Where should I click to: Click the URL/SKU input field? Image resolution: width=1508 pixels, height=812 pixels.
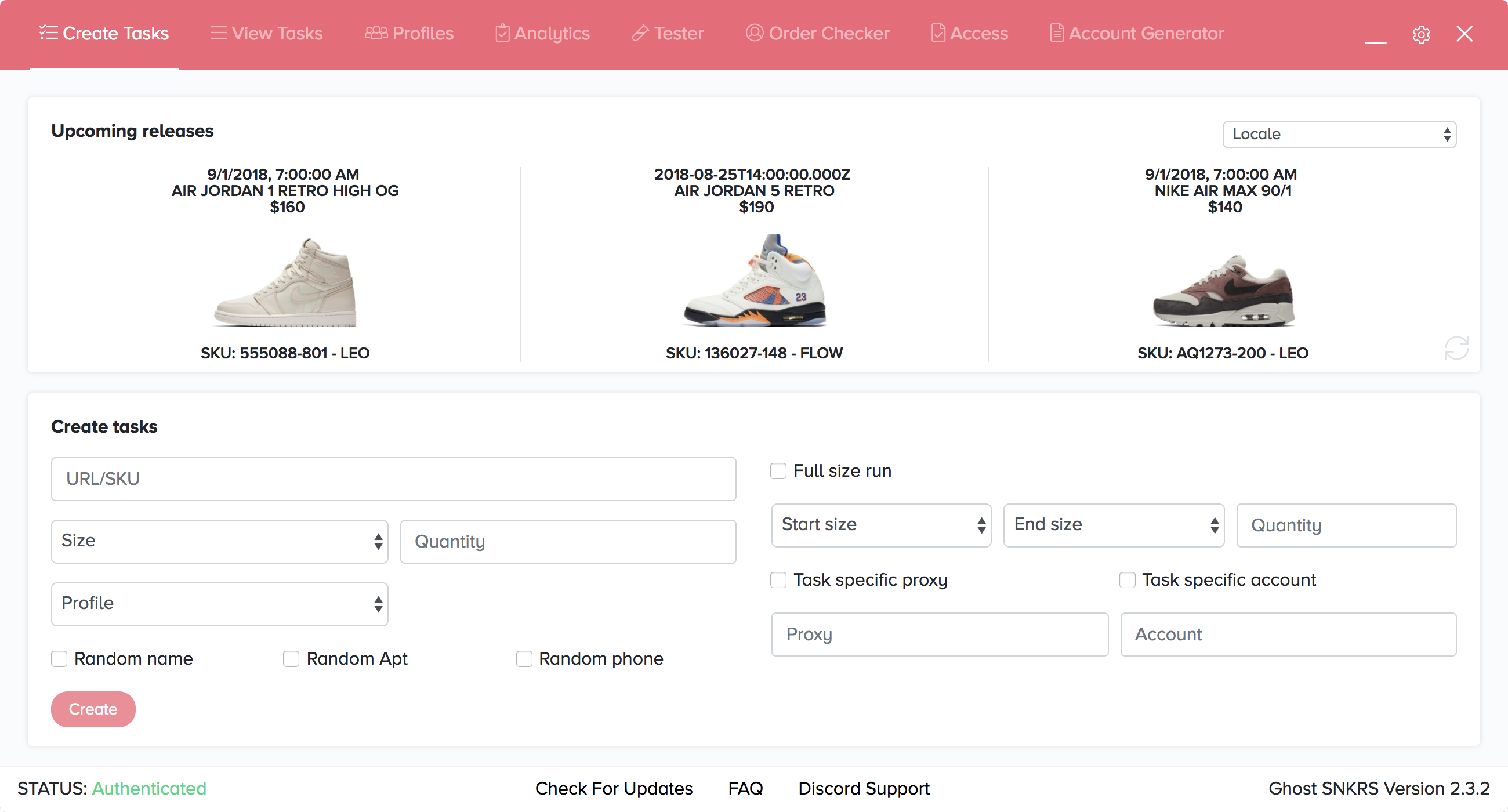pyautogui.click(x=392, y=478)
